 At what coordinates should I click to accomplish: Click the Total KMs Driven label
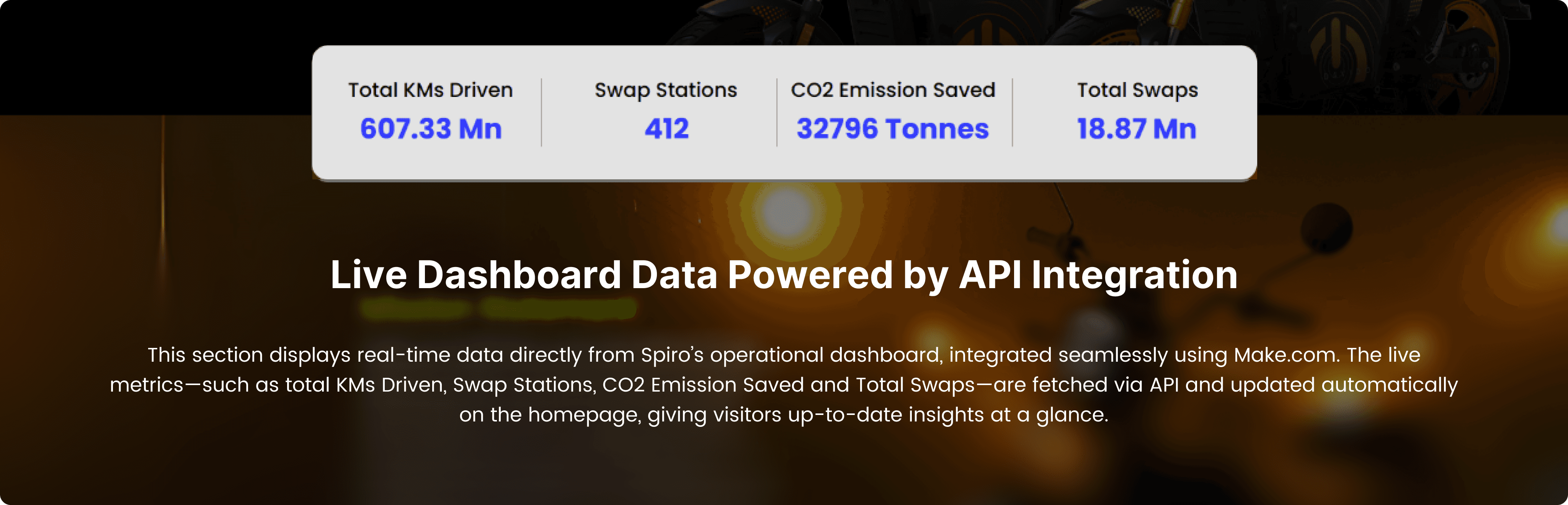430,90
